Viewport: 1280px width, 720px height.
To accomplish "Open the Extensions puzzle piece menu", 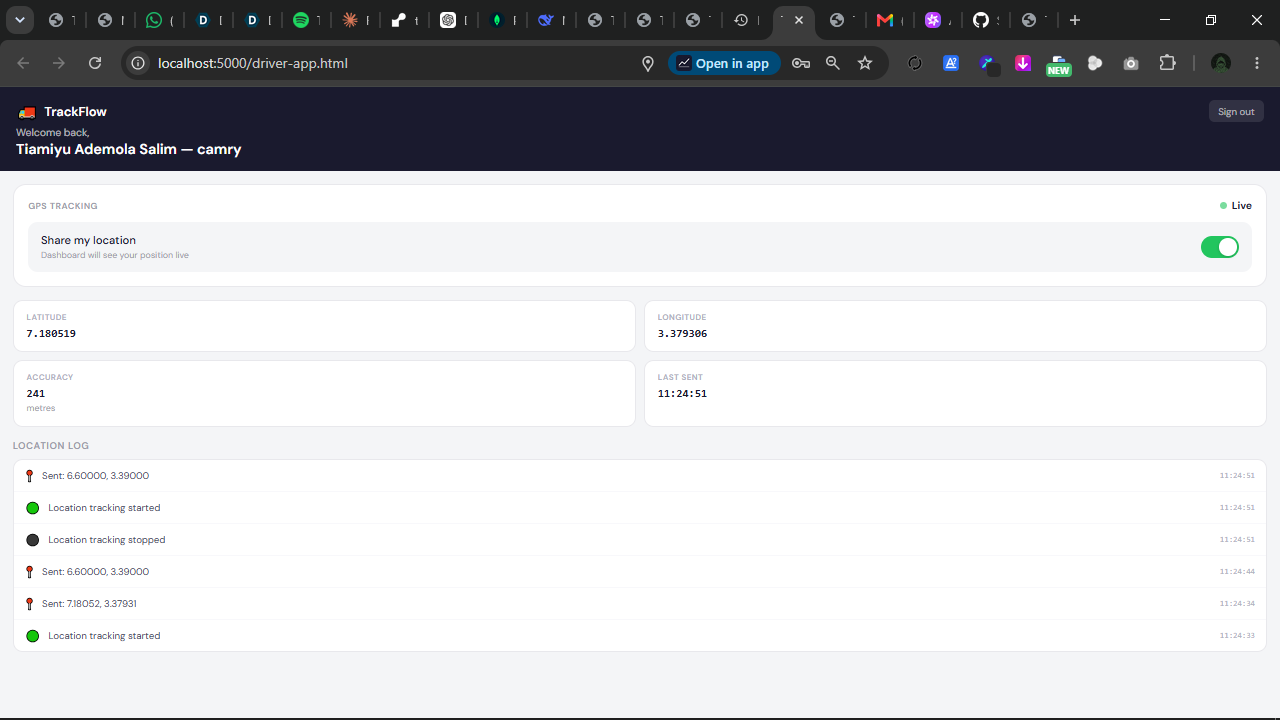I will [x=1167, y=63].
